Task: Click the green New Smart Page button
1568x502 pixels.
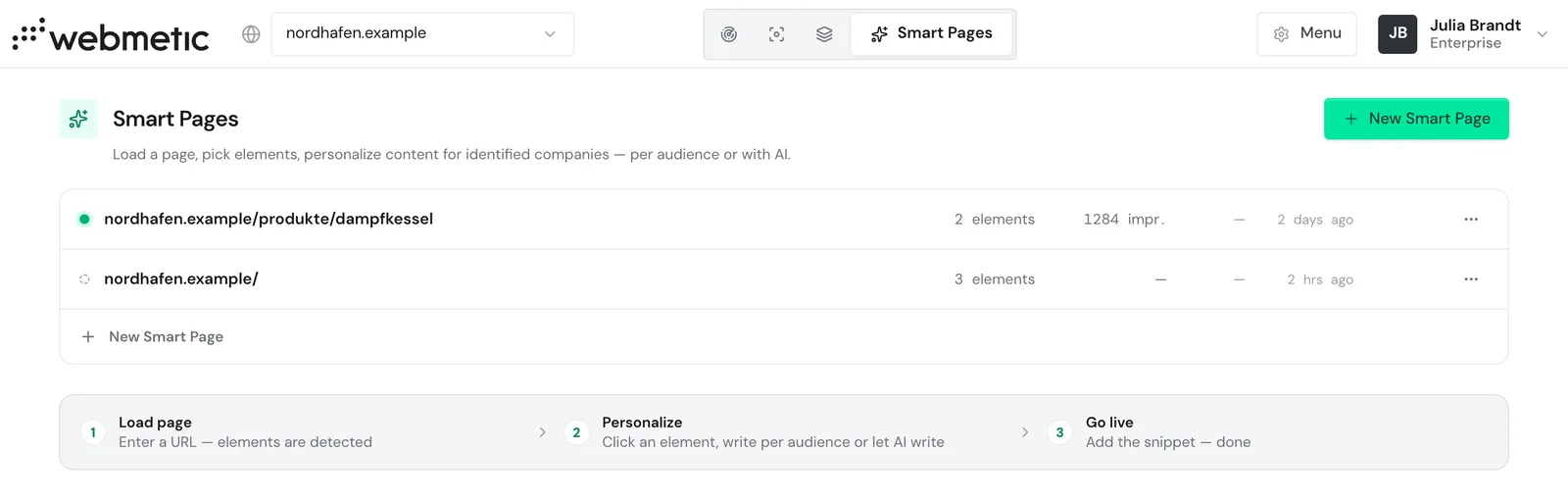Action: (1416, 119)
